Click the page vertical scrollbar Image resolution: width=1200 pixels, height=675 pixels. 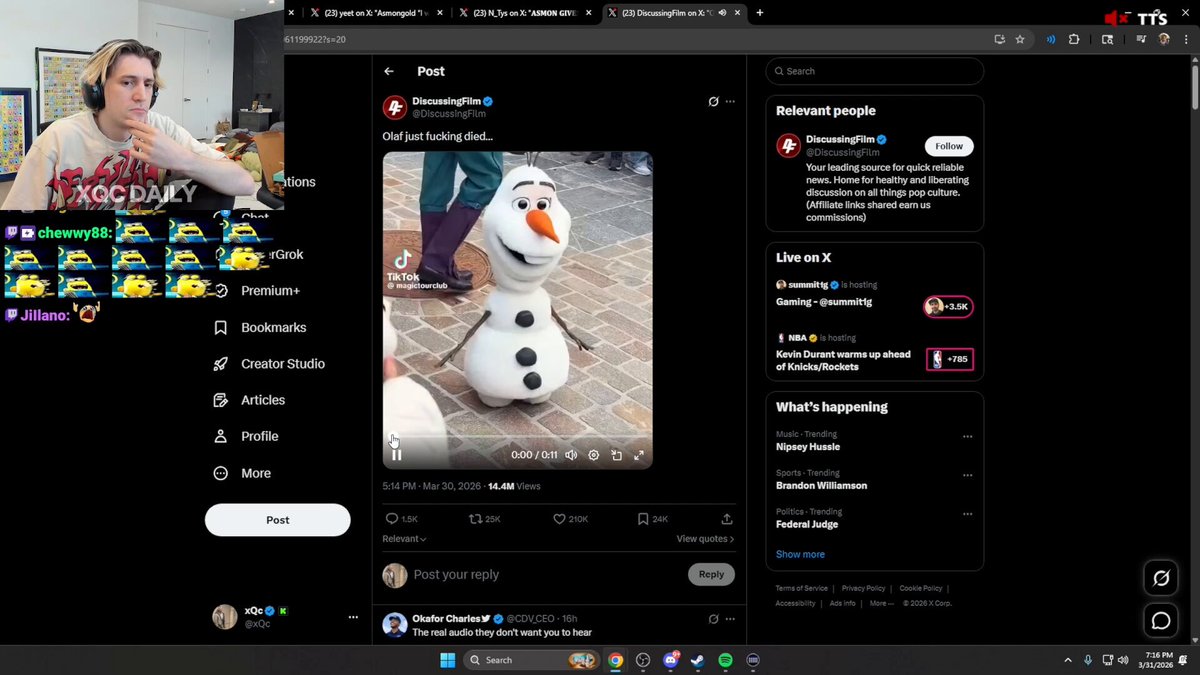tap(1195, 86)
